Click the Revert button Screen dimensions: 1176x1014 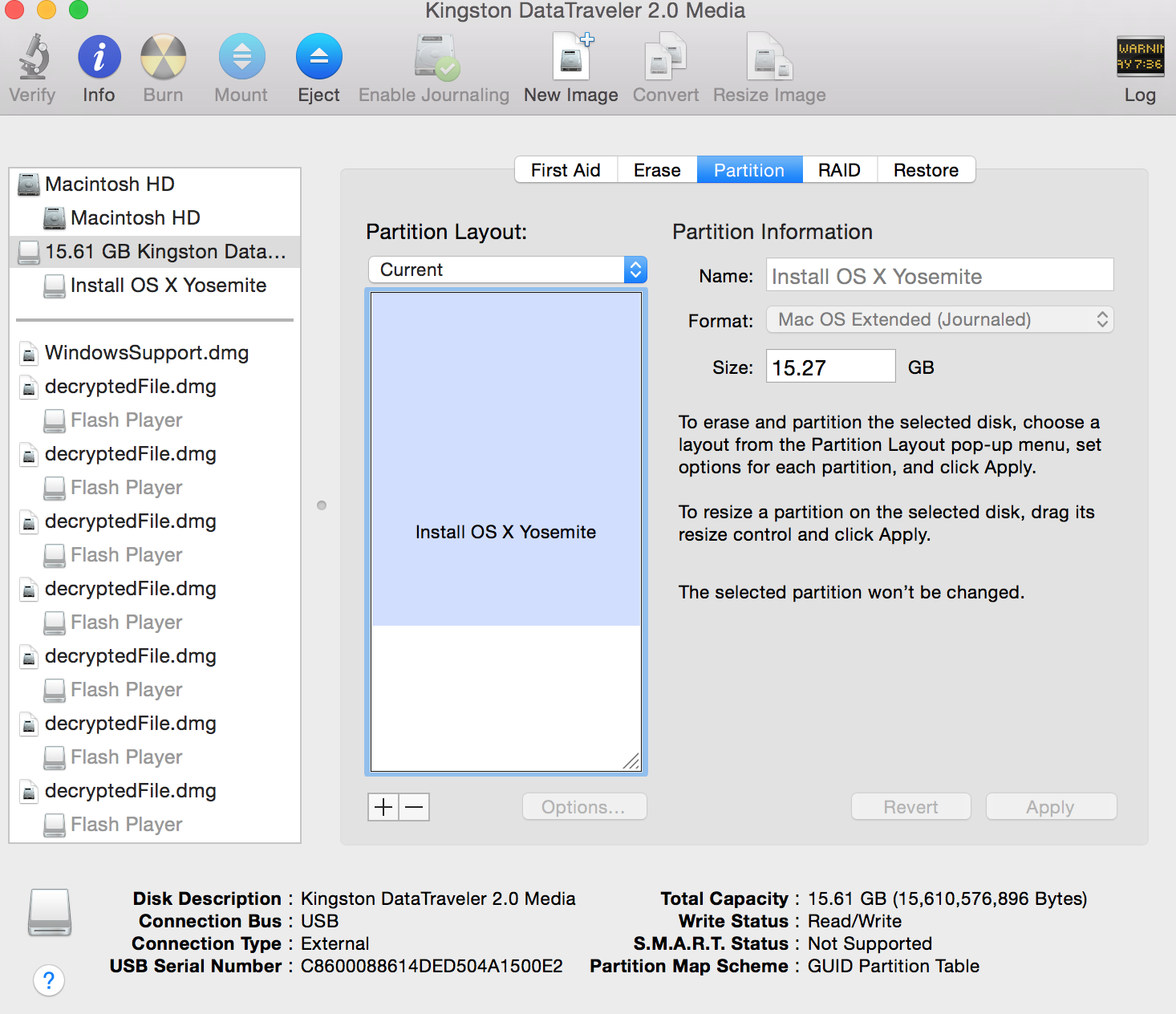tap(910, 807)
